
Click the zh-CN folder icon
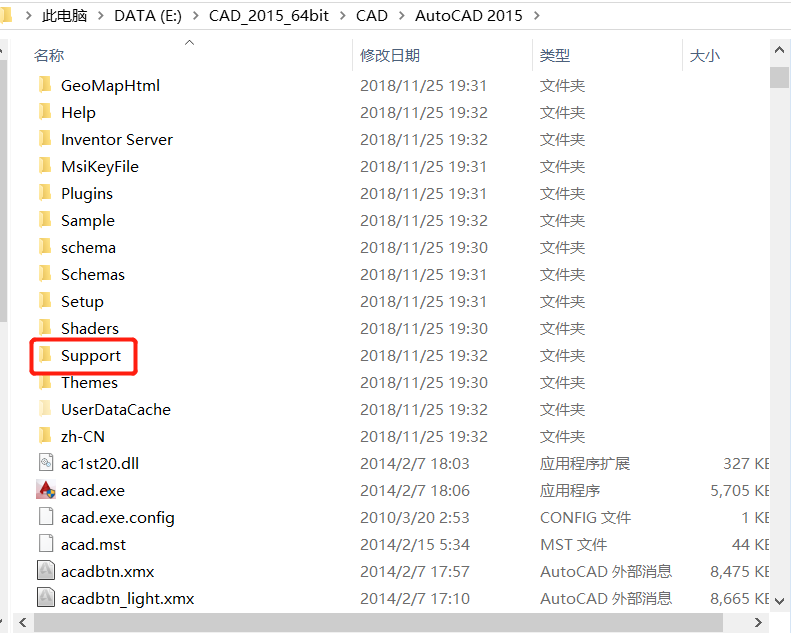click(x=45, y=436)
